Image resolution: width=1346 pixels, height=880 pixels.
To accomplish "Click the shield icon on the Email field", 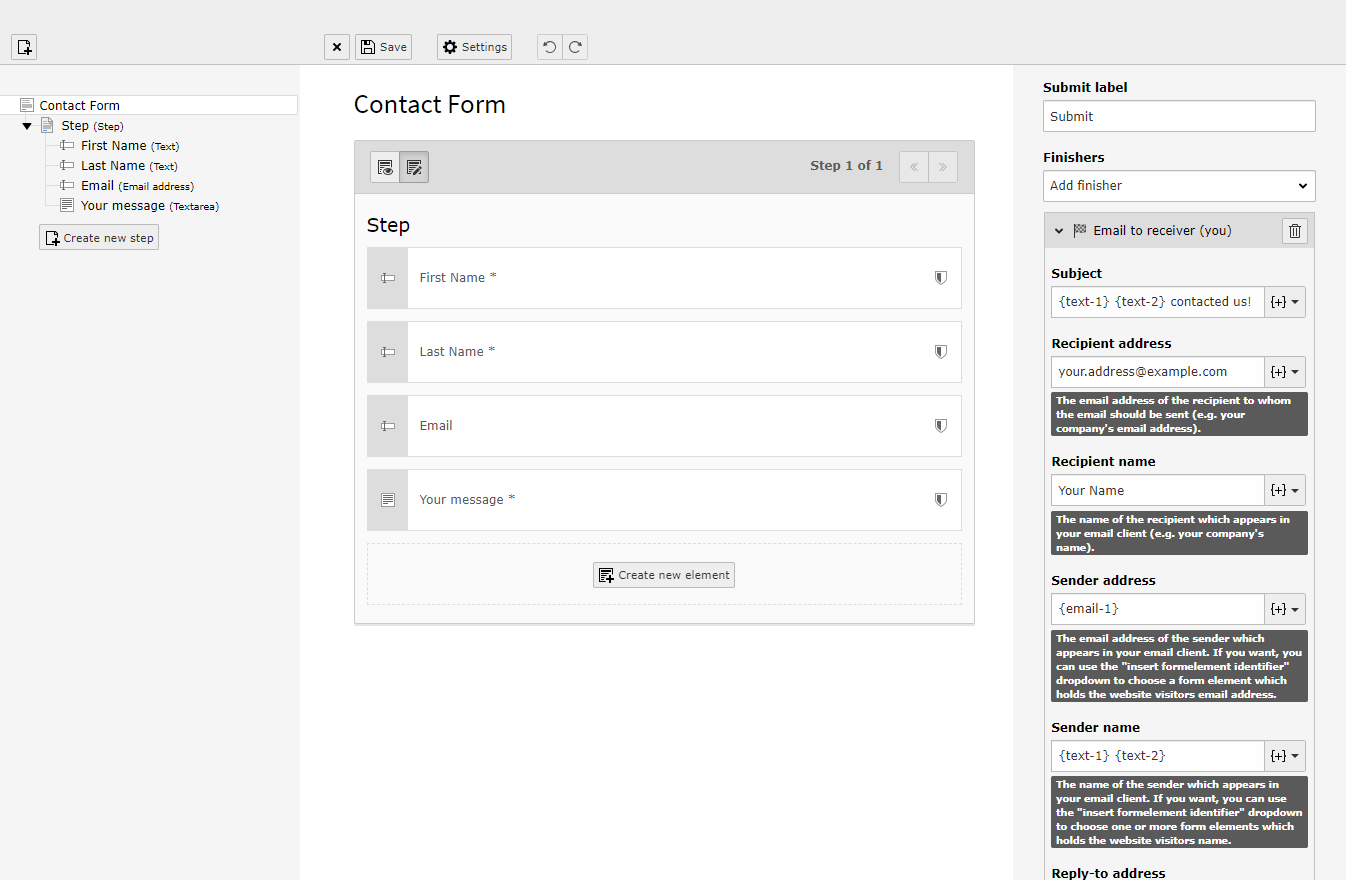I will coord(940,426).
